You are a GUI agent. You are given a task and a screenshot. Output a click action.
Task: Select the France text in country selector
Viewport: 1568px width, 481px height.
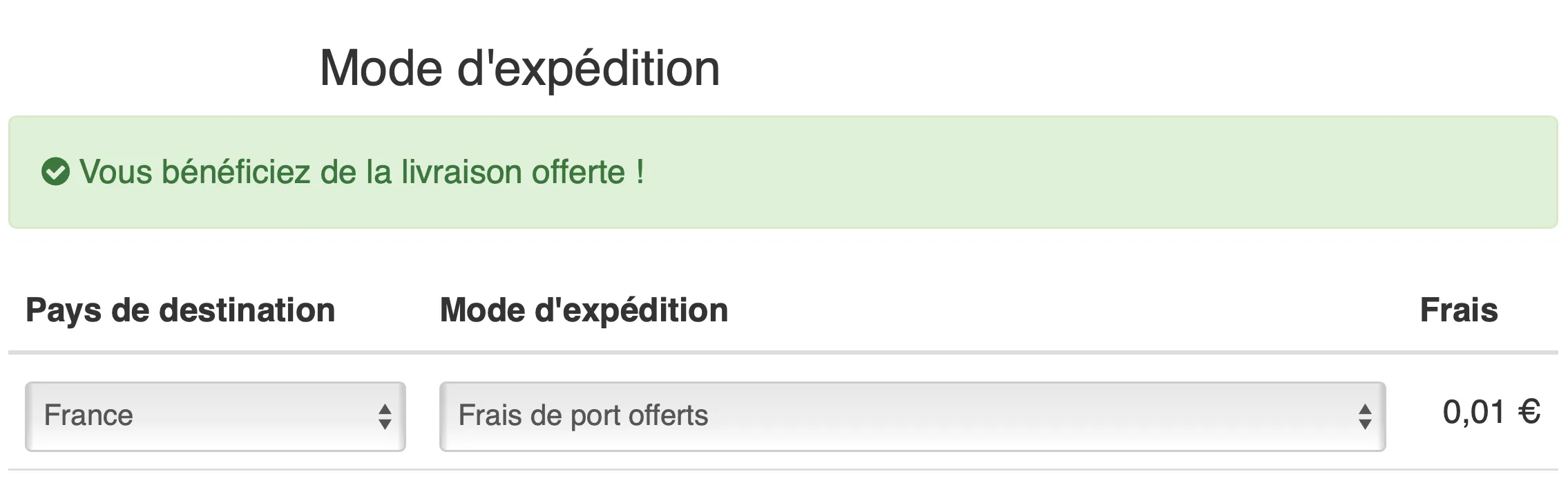(88, 416)
